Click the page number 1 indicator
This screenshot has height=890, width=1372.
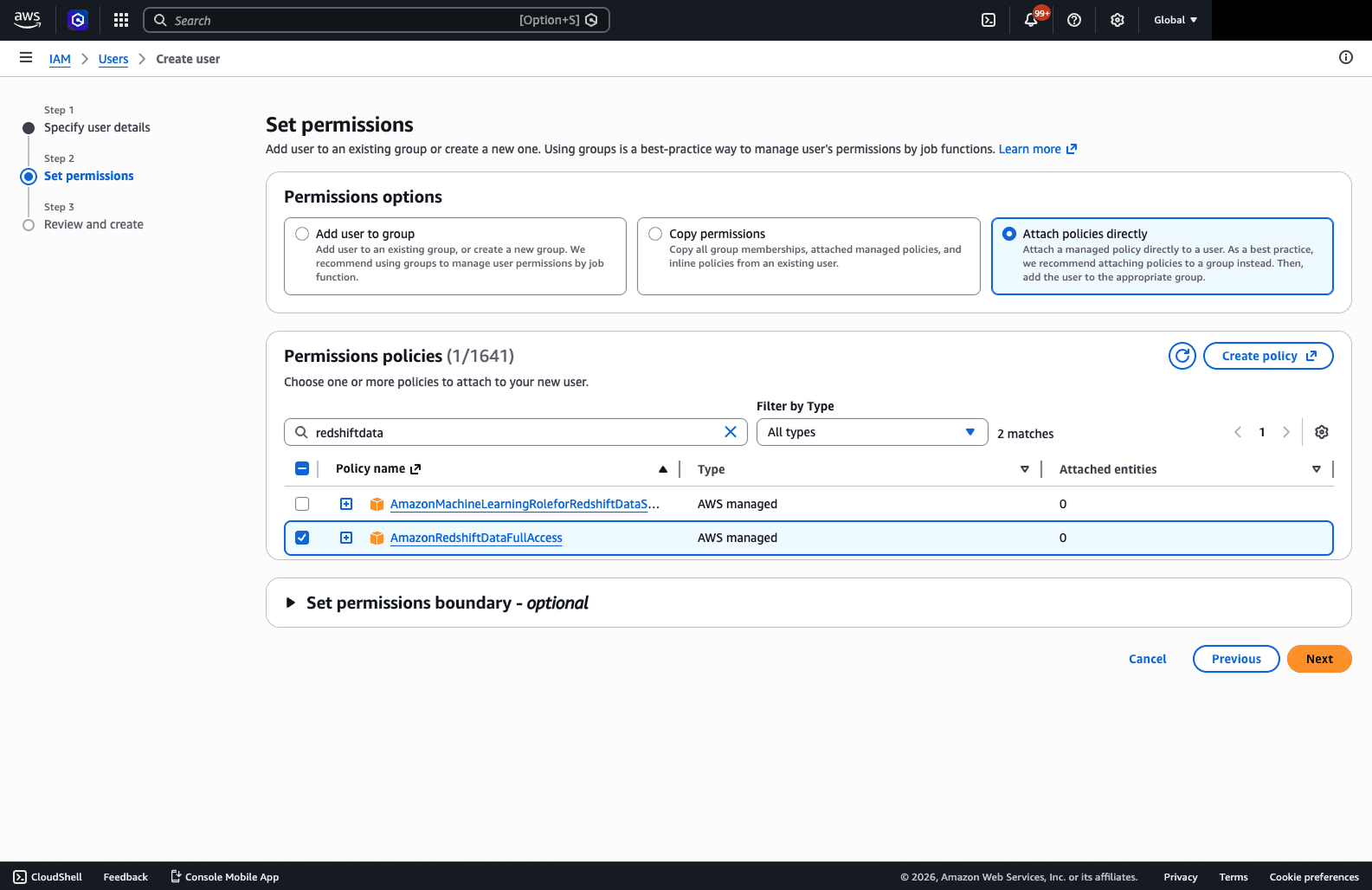click(x=1262, y=432)
